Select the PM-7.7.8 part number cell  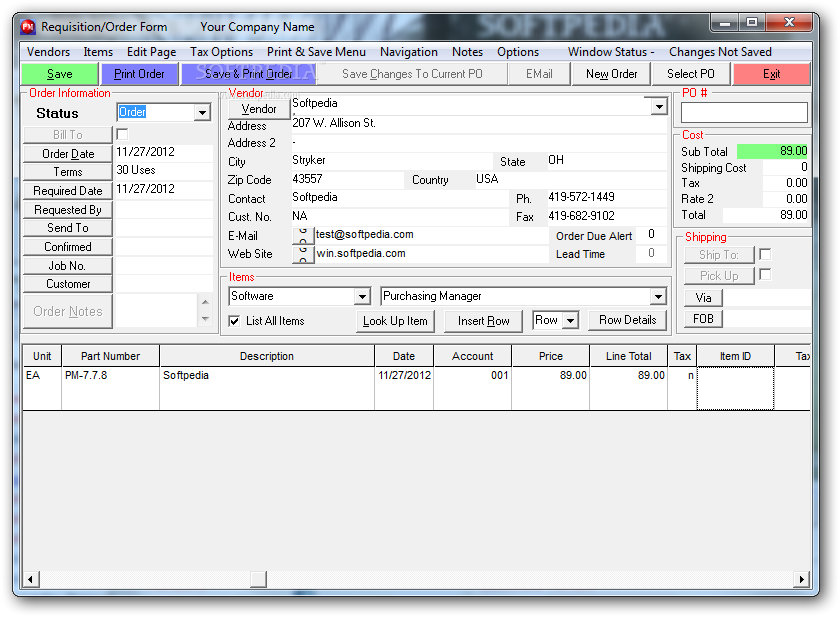point(110,389)
